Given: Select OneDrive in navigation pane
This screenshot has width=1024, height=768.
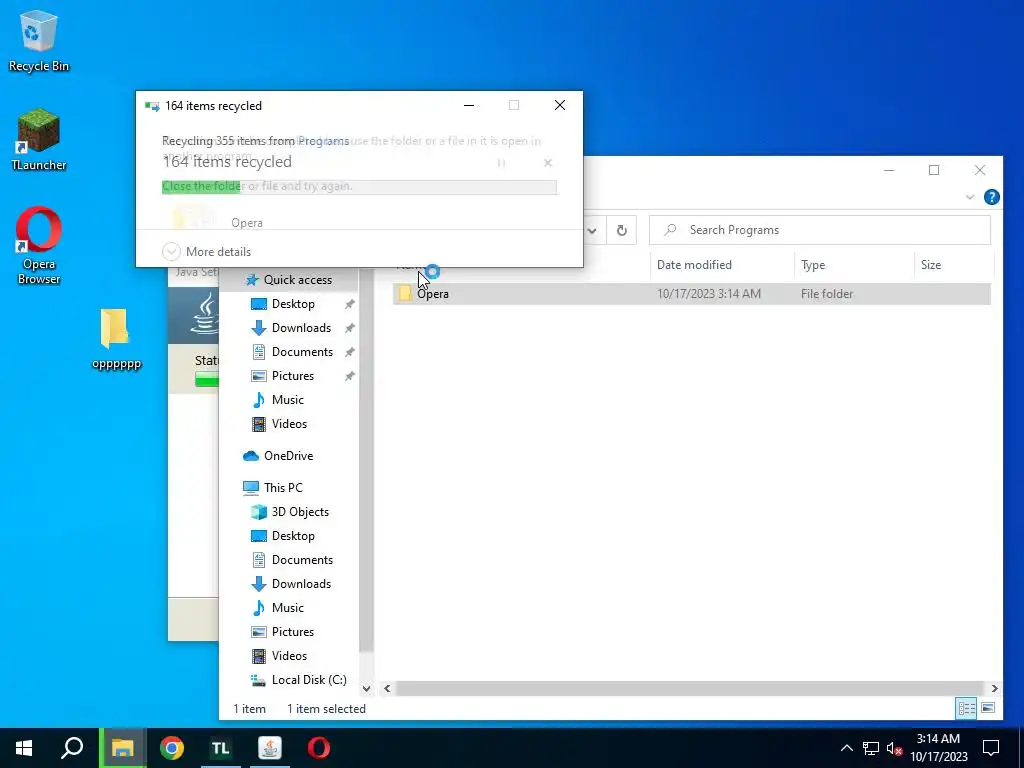Looking at the screenshot, I should (288, 456).
